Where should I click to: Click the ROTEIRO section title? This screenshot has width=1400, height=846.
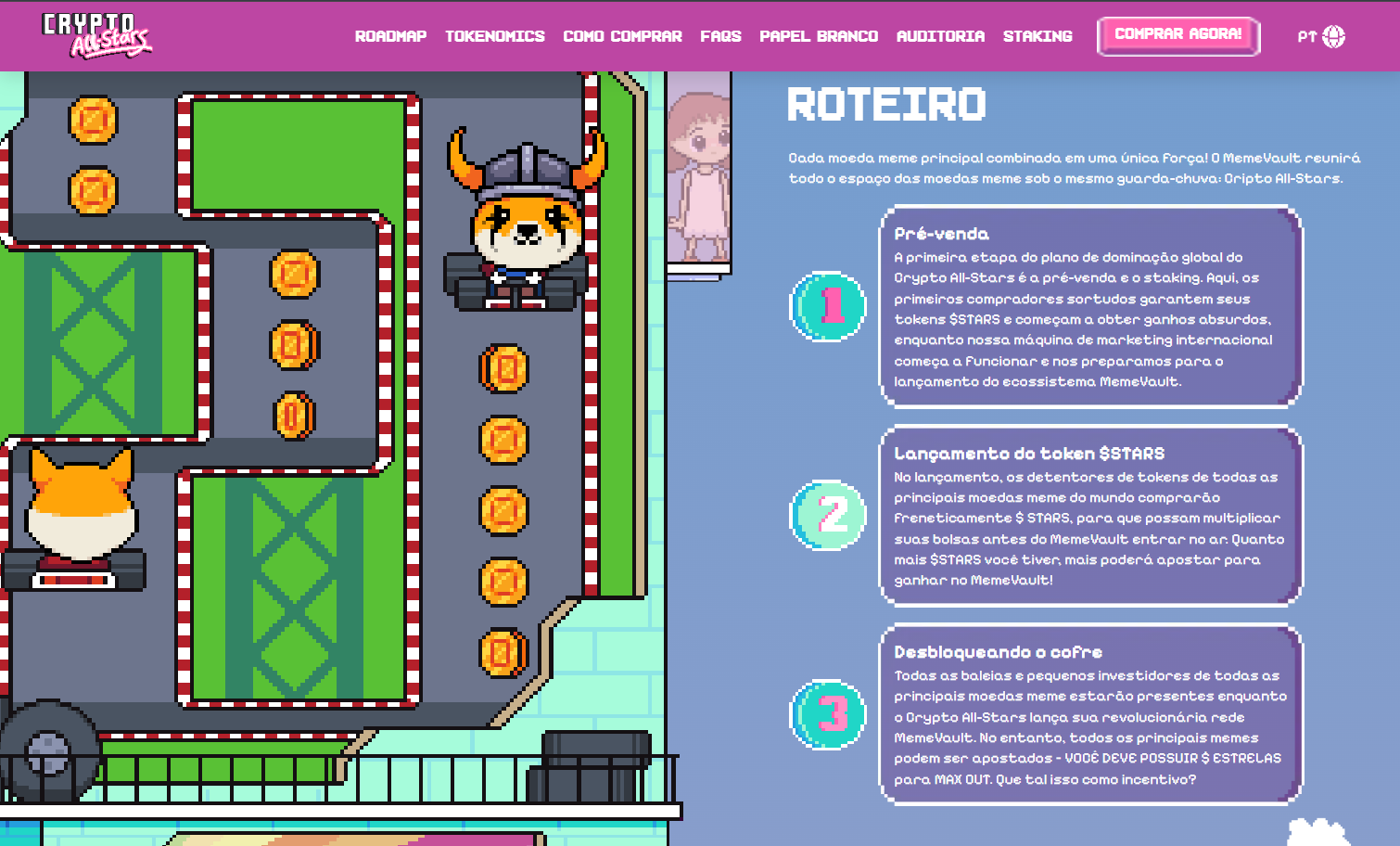point(886,104)
